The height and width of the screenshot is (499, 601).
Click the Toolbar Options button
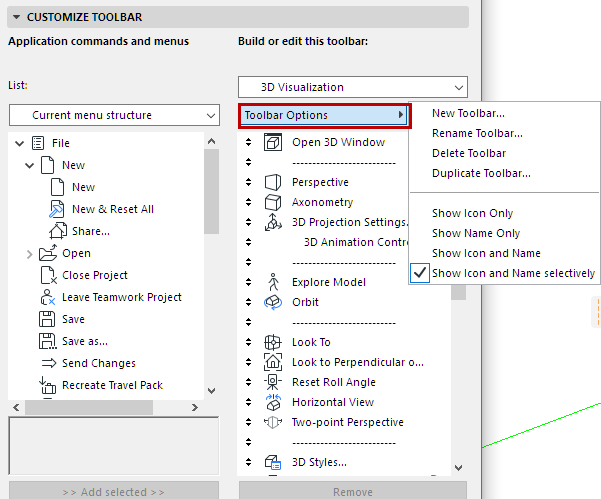click(324, 115)
